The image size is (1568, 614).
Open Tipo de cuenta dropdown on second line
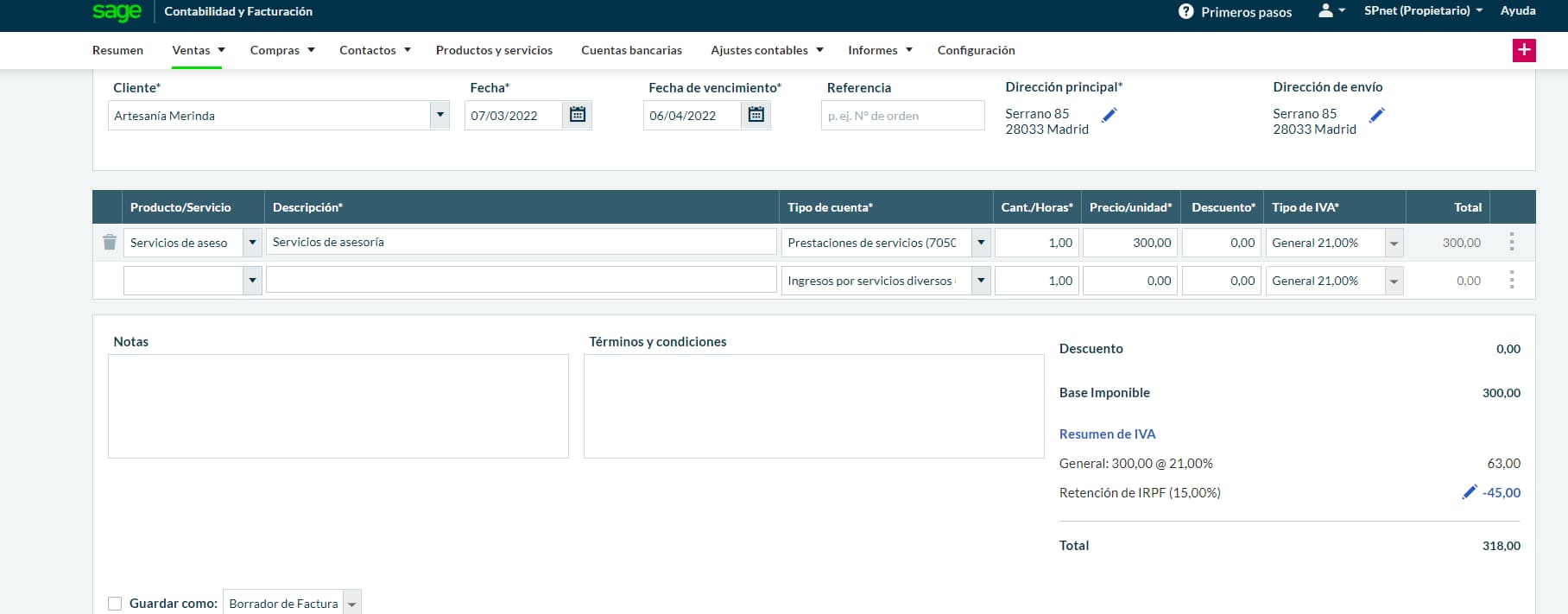point(981,281)
